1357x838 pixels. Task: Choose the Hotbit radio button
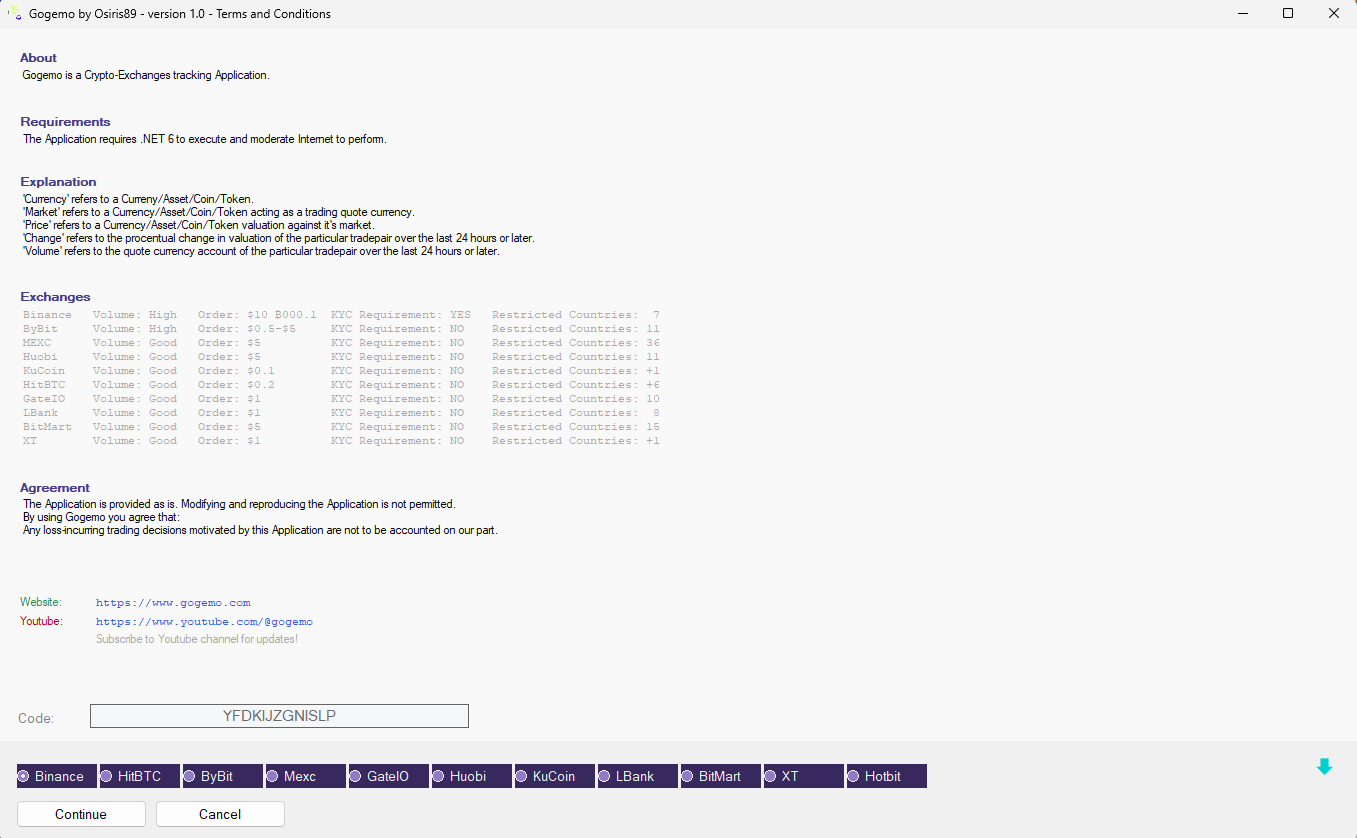pyautogui.click(x=887, y=776)
